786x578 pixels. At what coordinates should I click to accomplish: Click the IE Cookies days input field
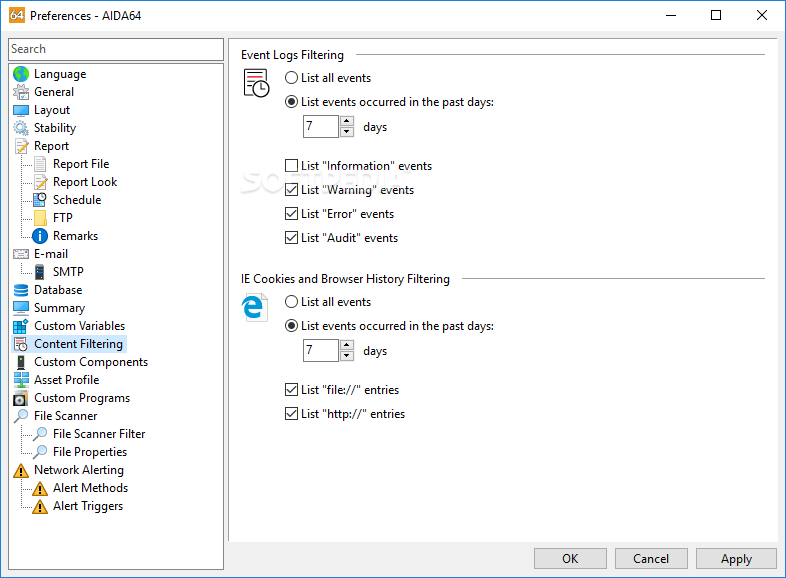click(321, 350)
